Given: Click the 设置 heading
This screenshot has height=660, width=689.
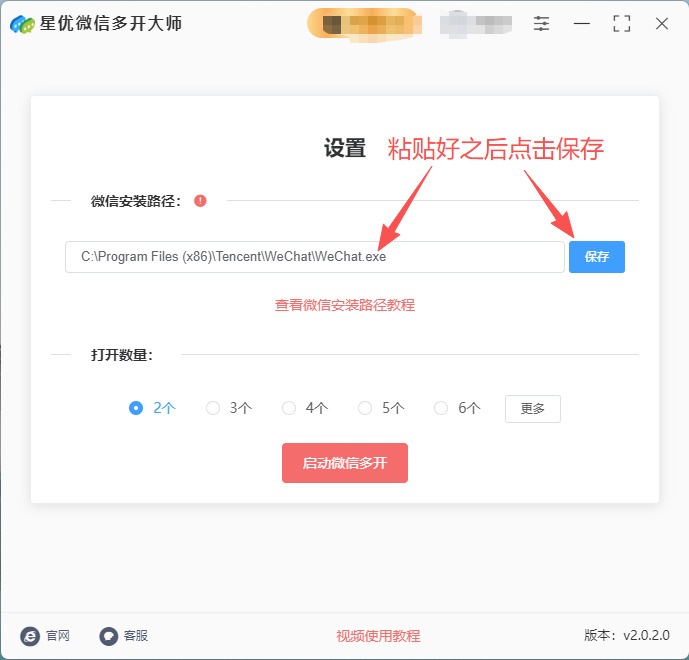Looking at the screenshot, I should [345, 148].
